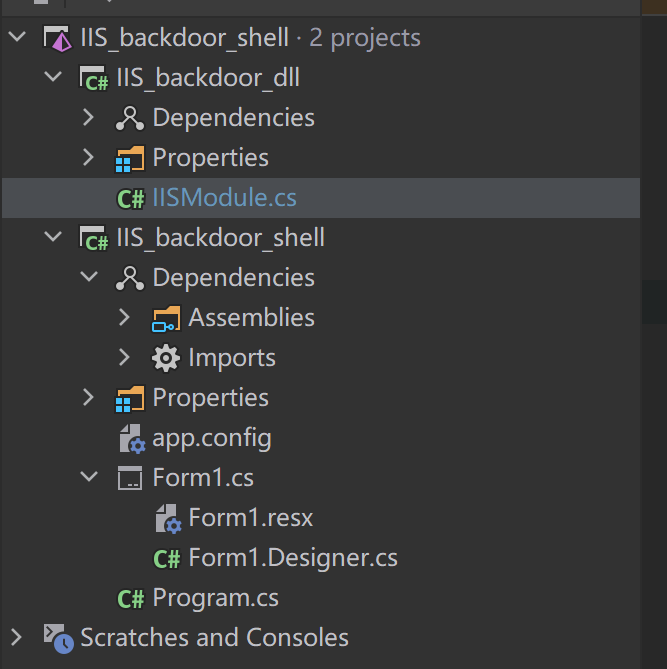667x669 pixels.
Task: Collapse the IIS_backdoor_dll project node
Action: coord(53,77)
